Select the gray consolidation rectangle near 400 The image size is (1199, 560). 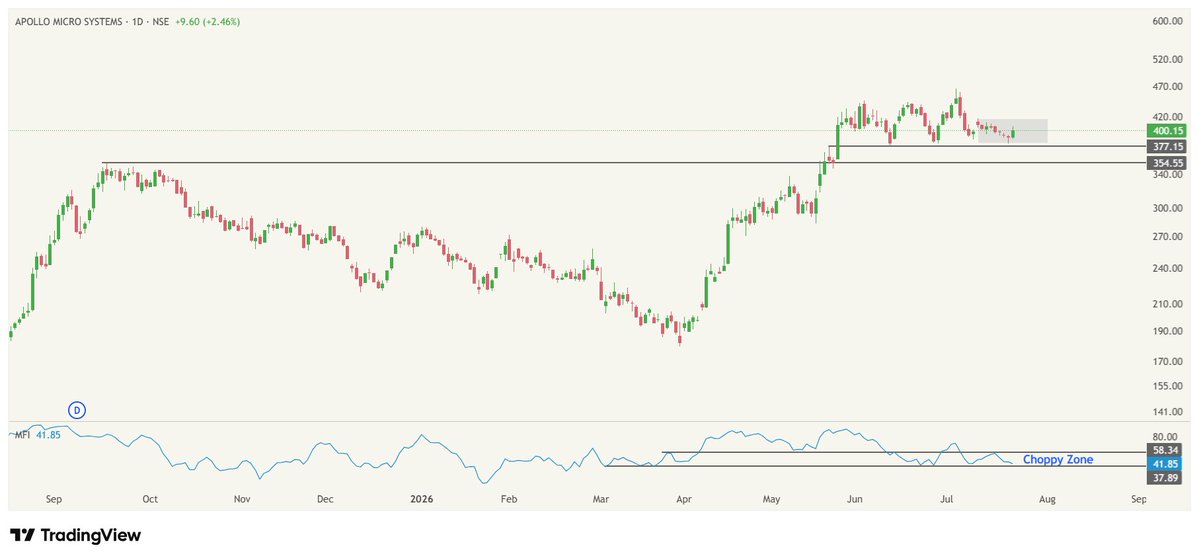(x=1012, y=131)
